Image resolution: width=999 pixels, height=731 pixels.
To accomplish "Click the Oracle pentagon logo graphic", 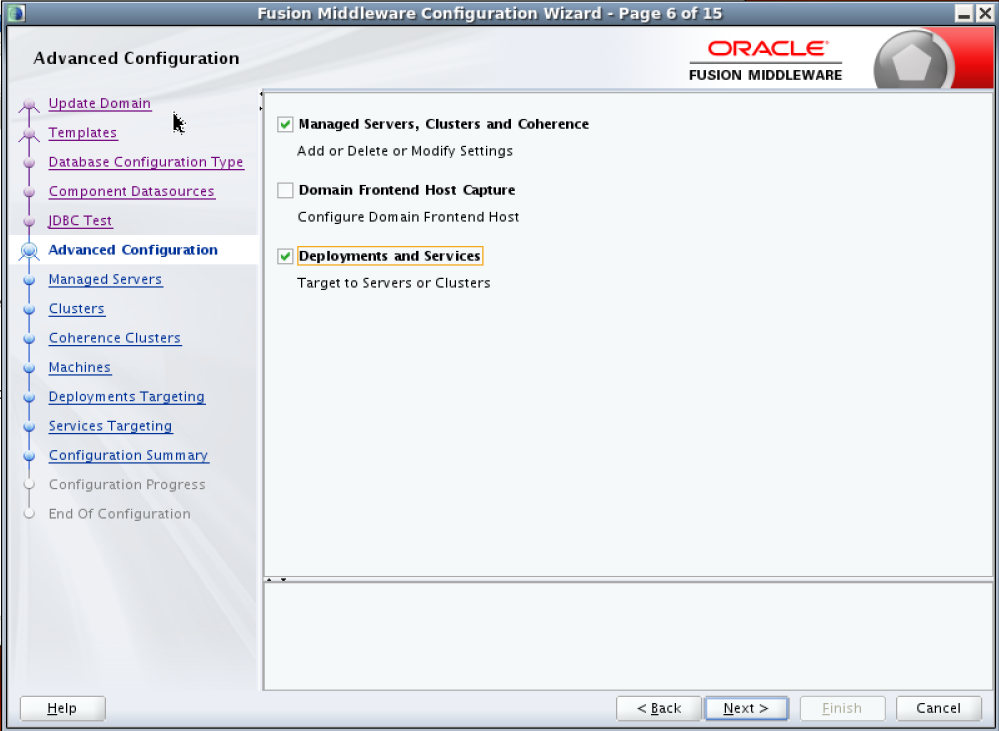I will point(913,61).
